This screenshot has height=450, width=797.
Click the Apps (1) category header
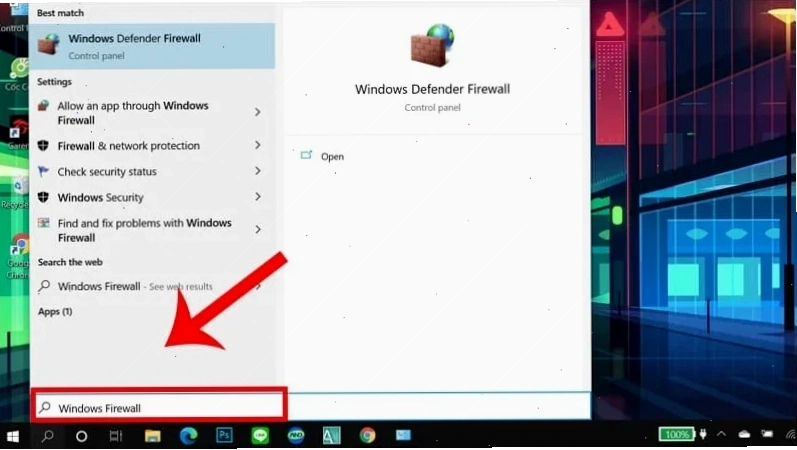pos(55,311)
